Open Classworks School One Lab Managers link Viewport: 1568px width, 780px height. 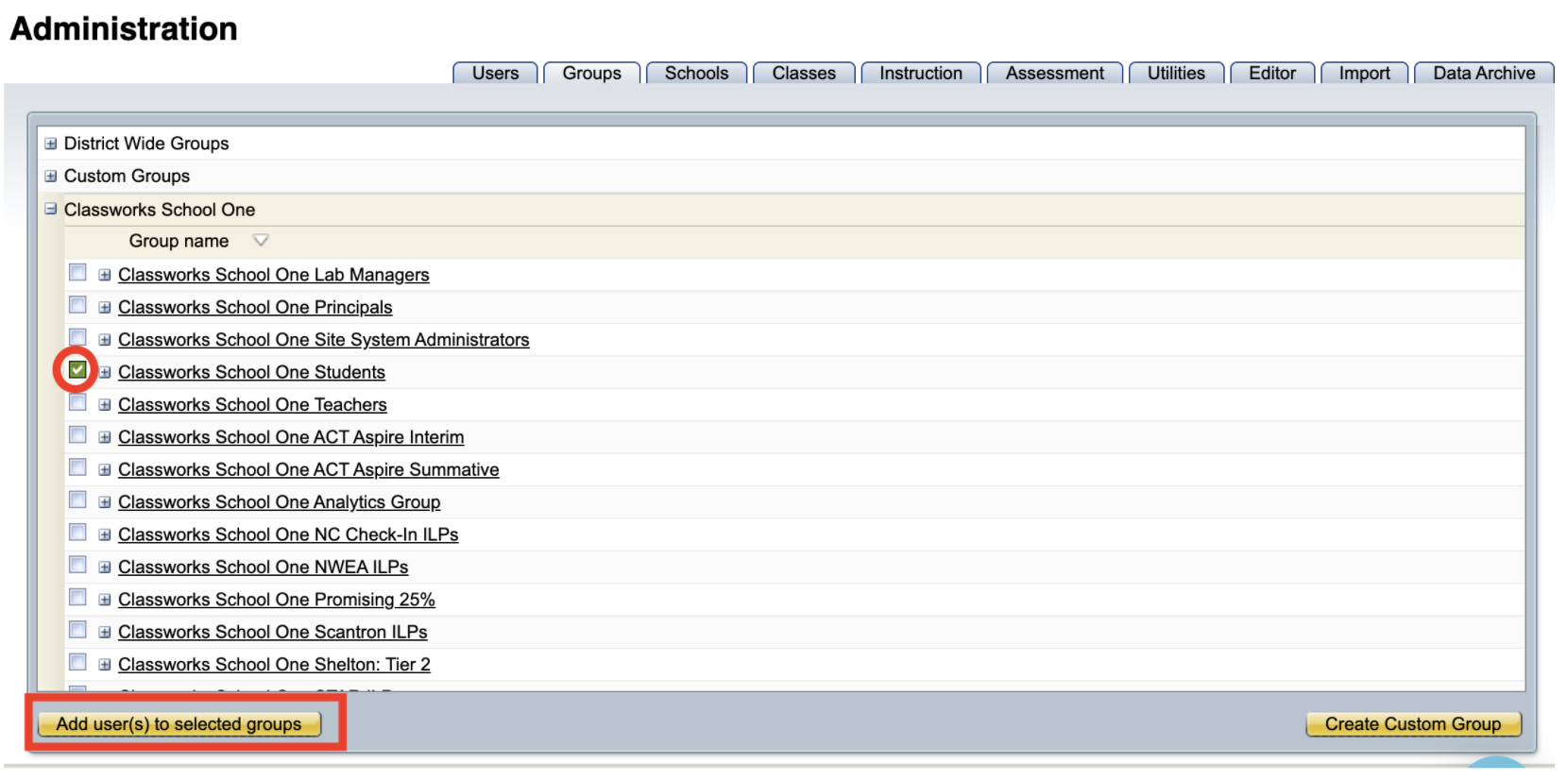(273, 275)
